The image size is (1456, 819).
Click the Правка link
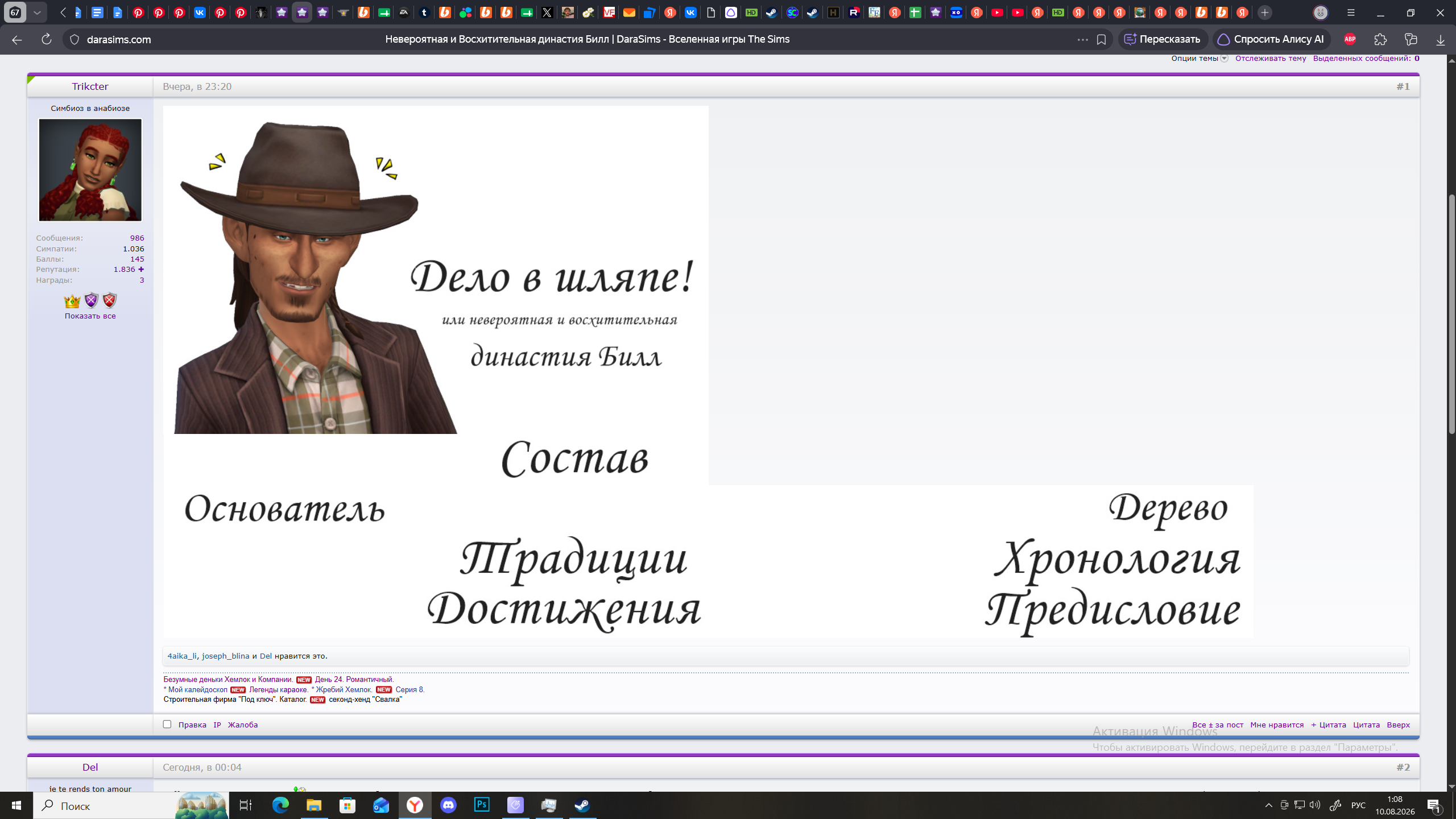pyautogui.click(x=192, y=725)
